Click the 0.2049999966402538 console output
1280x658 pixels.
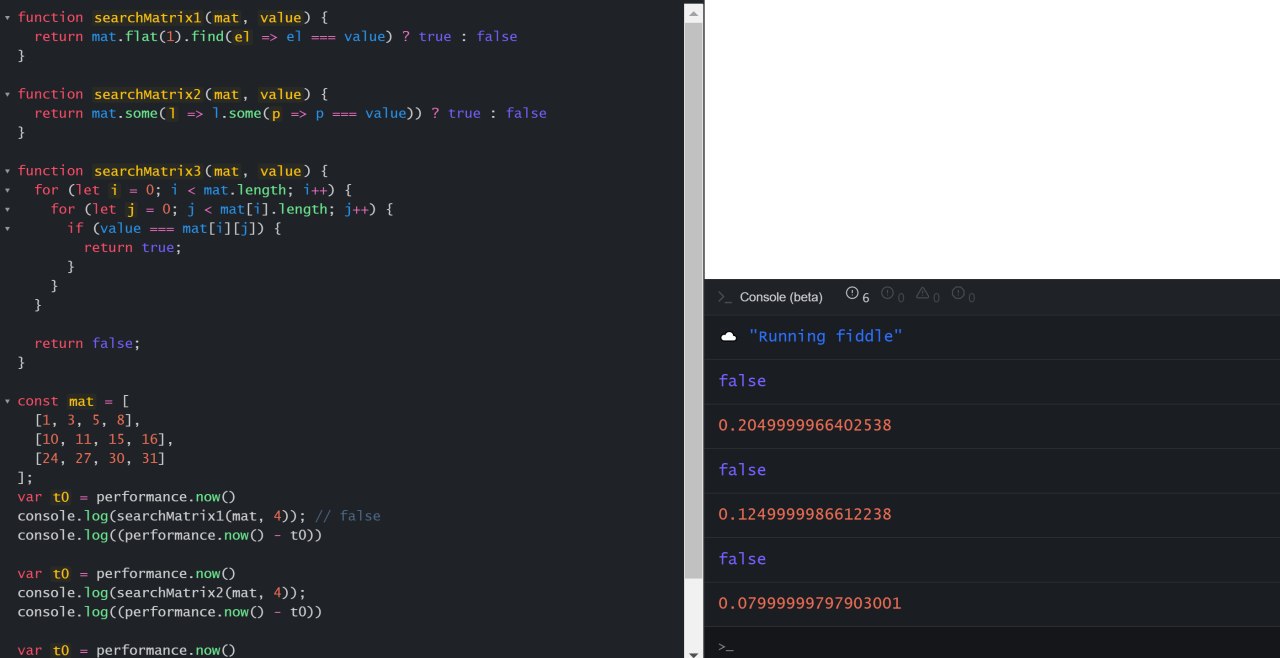(x=804, y=425)
